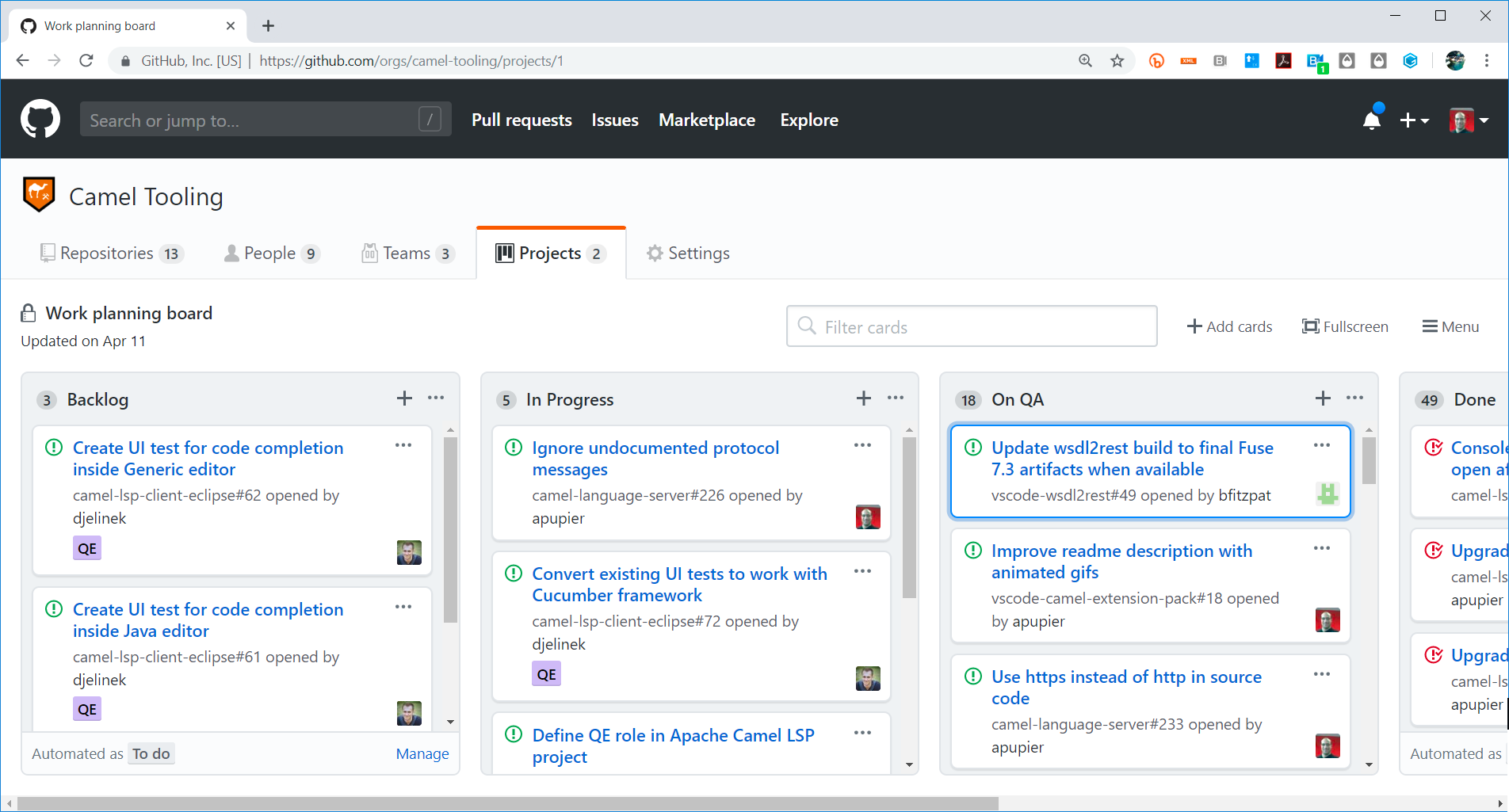Image resolution: width=1509 pixels, height=812 pixels.
Task: Open notifications with the bell icon
Action: tap(1372, 120)
